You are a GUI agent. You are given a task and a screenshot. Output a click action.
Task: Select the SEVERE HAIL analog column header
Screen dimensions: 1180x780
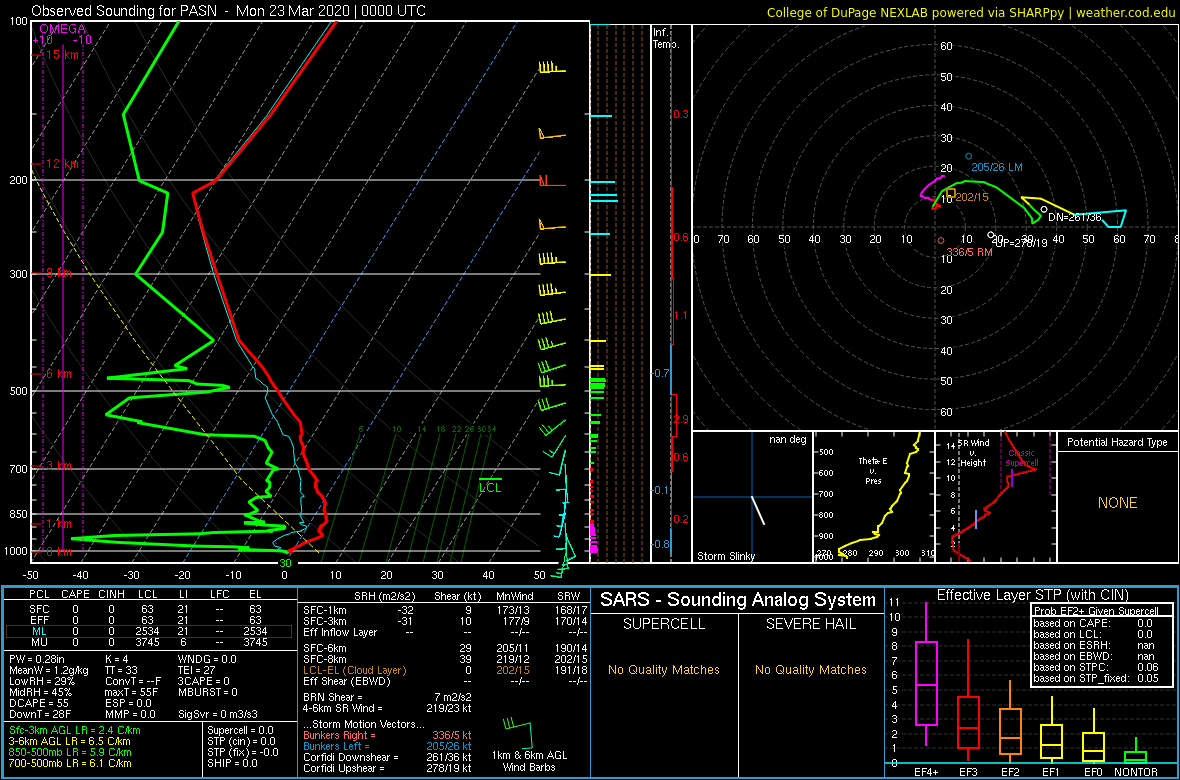(x=811, y=624)
